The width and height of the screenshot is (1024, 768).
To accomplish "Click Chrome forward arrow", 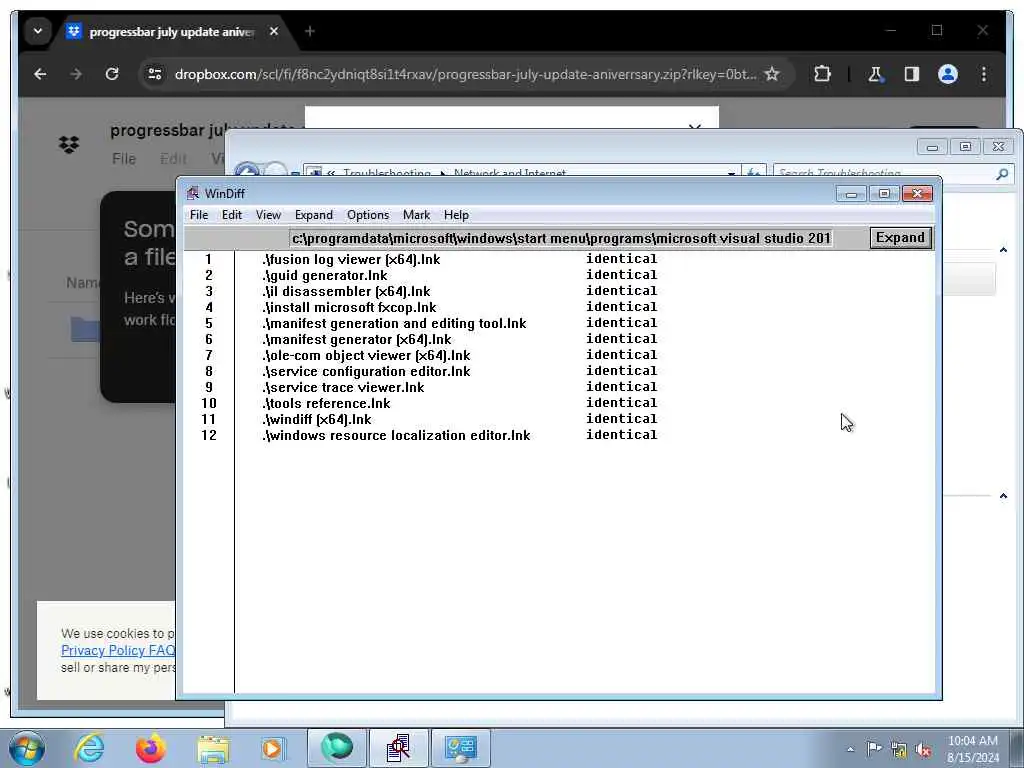I will click(x=76, y=74).
